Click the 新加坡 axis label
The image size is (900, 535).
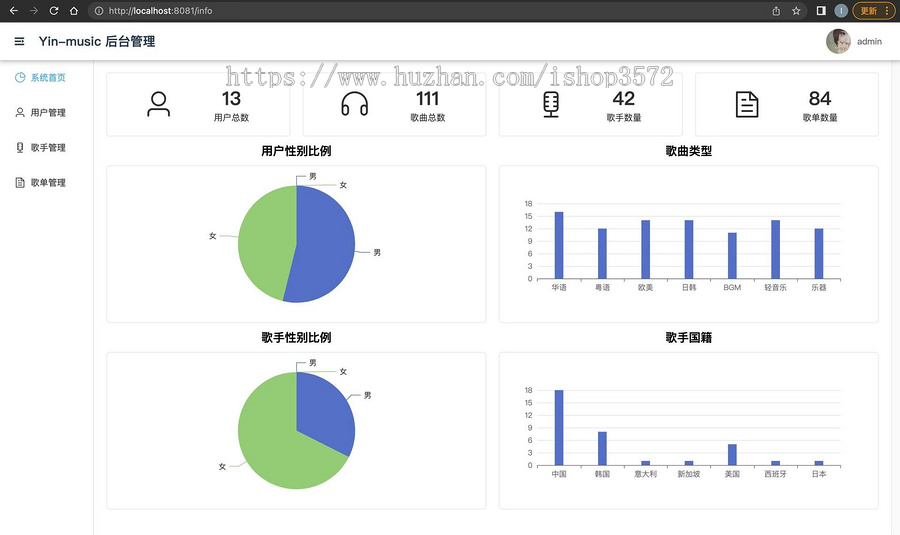(x=689, y=474)
